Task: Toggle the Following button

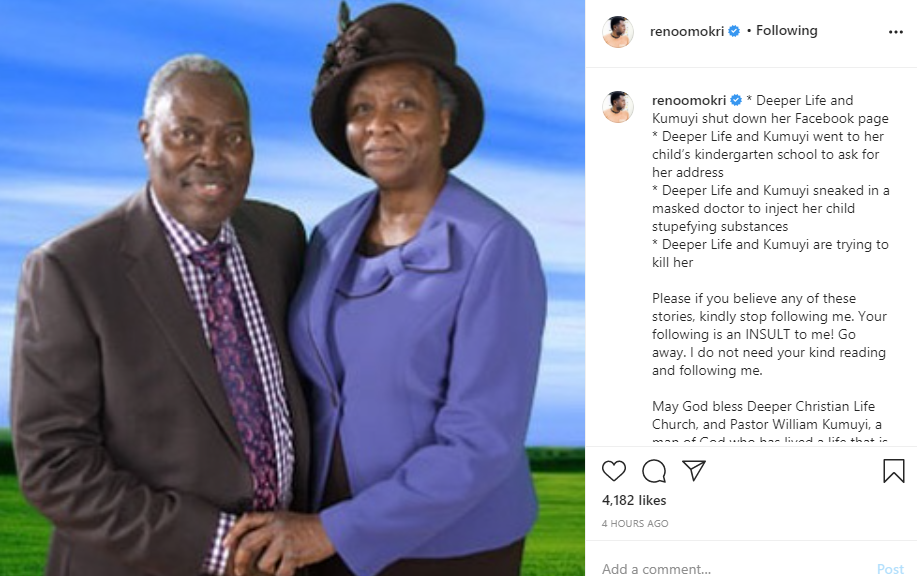Action: (787, 30)
